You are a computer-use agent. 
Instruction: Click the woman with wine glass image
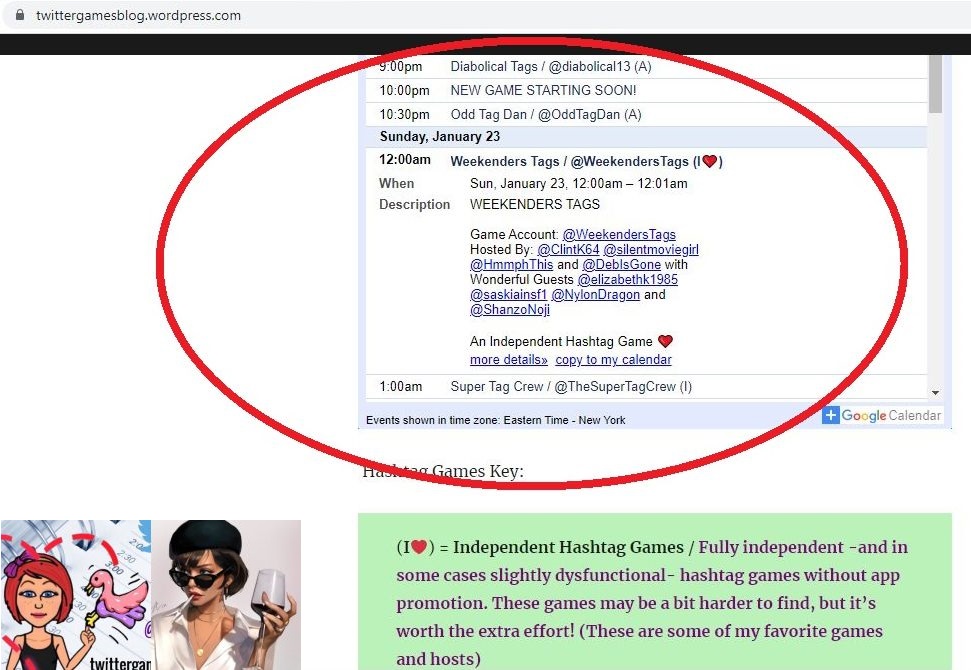pos(226,595)
